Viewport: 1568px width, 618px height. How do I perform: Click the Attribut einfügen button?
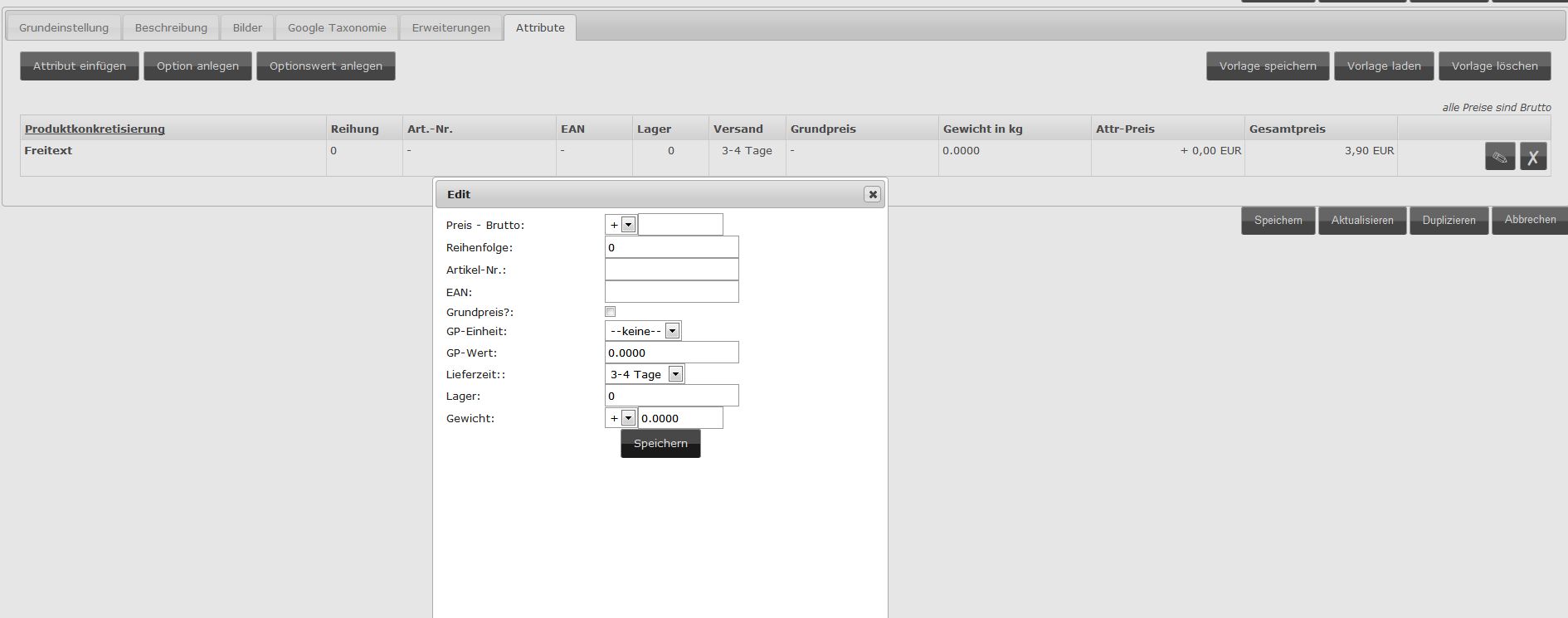click(80, 66)
